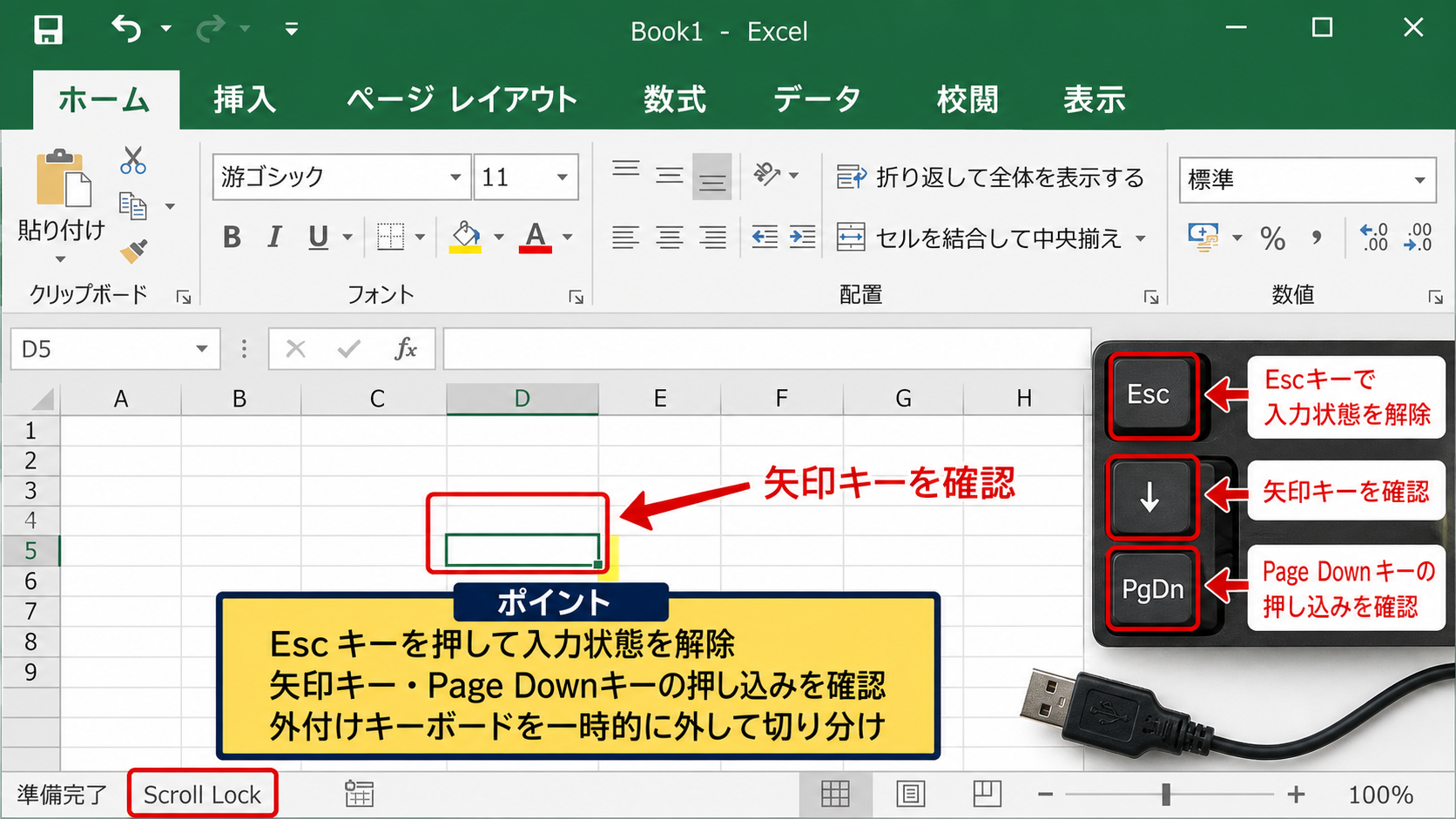
Task: Click セルを結合して中央揃え merge button
Action: point(991,238)
